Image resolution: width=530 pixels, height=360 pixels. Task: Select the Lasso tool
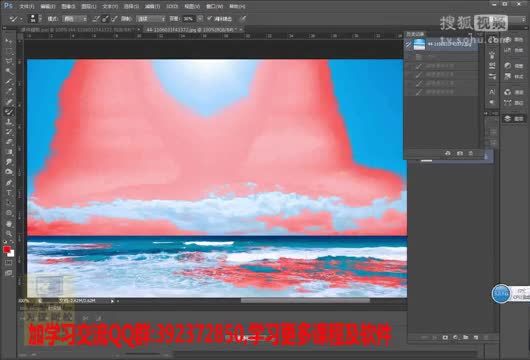[8, 61]
